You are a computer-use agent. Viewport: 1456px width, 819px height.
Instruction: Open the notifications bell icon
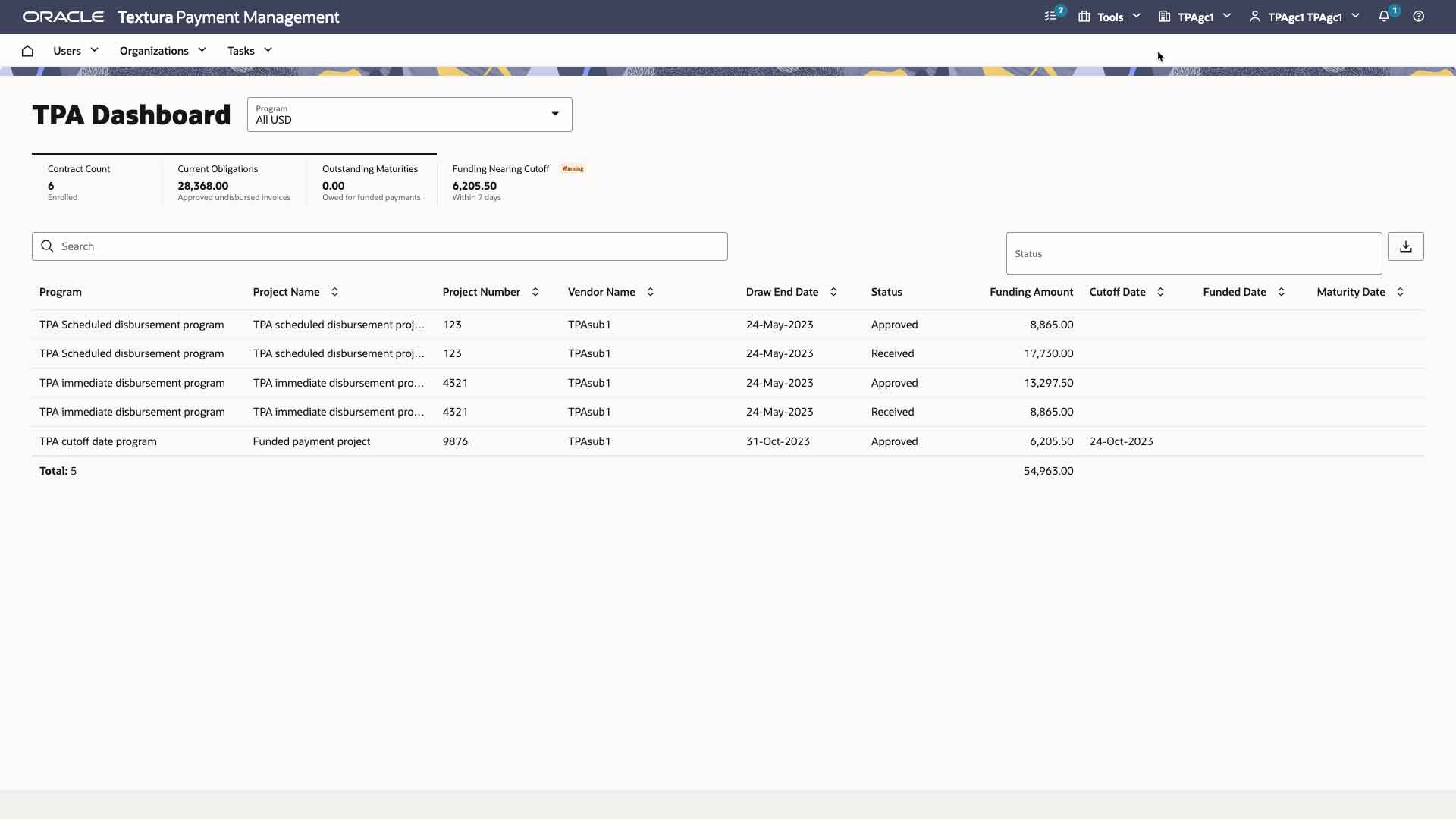(1384, 17)
